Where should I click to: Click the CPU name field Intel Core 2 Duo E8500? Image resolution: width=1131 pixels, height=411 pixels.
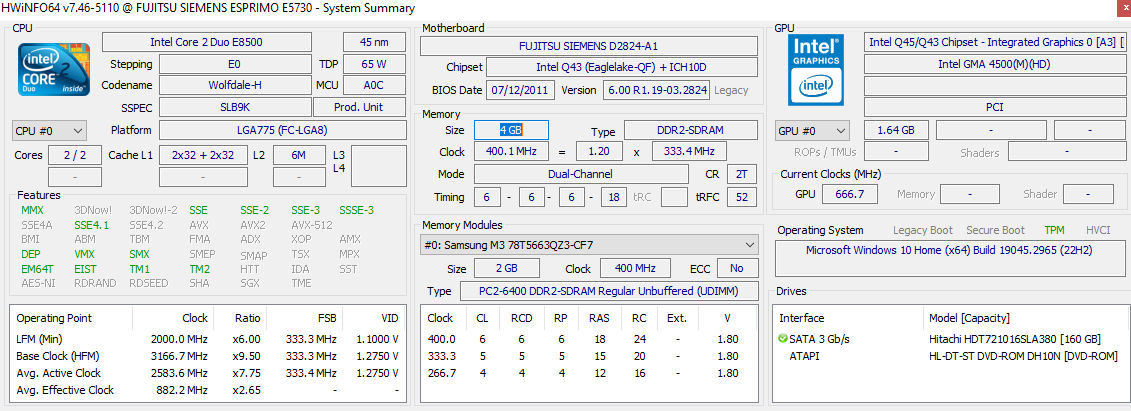click(206, 42)
